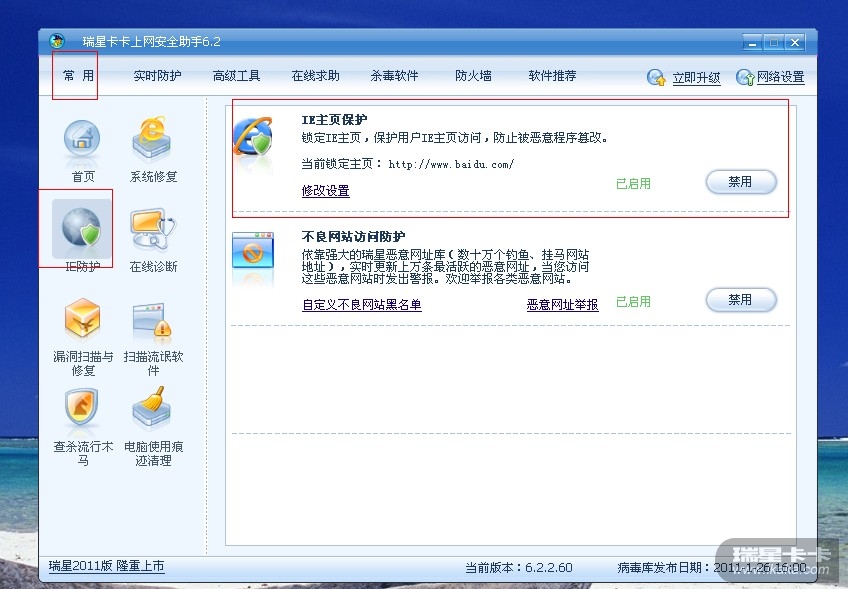Click the 立即升级 upgrade icon
This screenshot has width=848, height=589.
[657, 77]
